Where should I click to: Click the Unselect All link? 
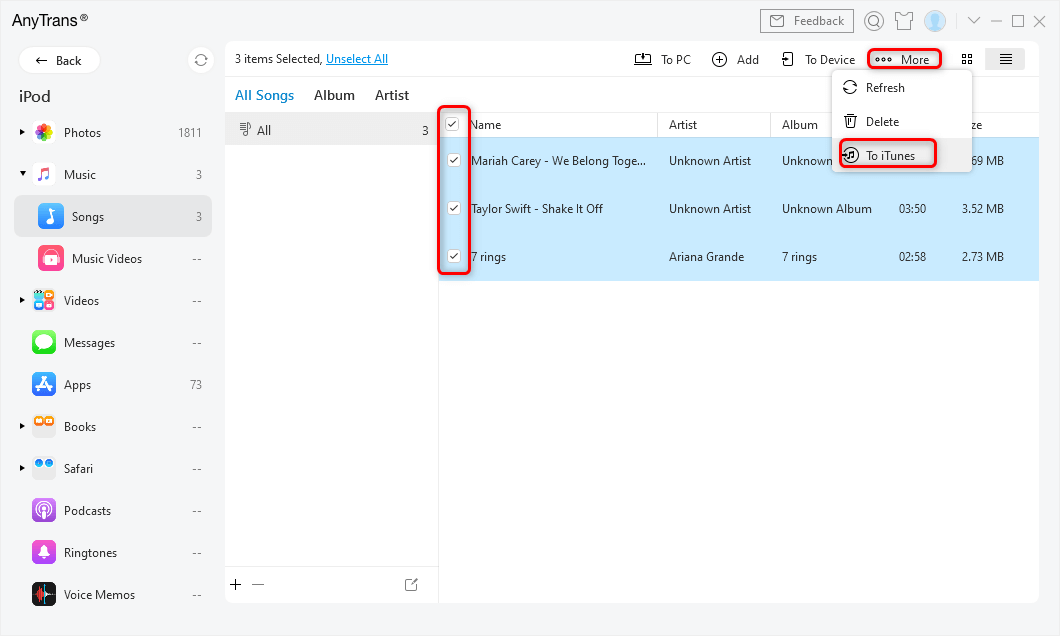tap(357, 59)
